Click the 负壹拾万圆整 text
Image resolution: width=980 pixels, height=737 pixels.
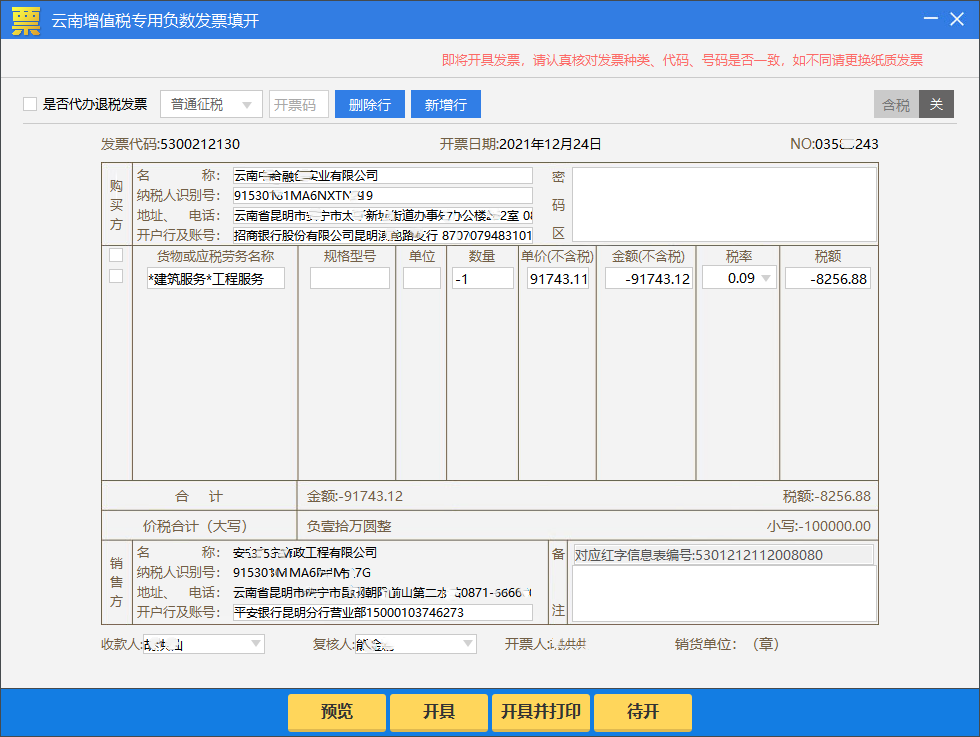point(349,526)
